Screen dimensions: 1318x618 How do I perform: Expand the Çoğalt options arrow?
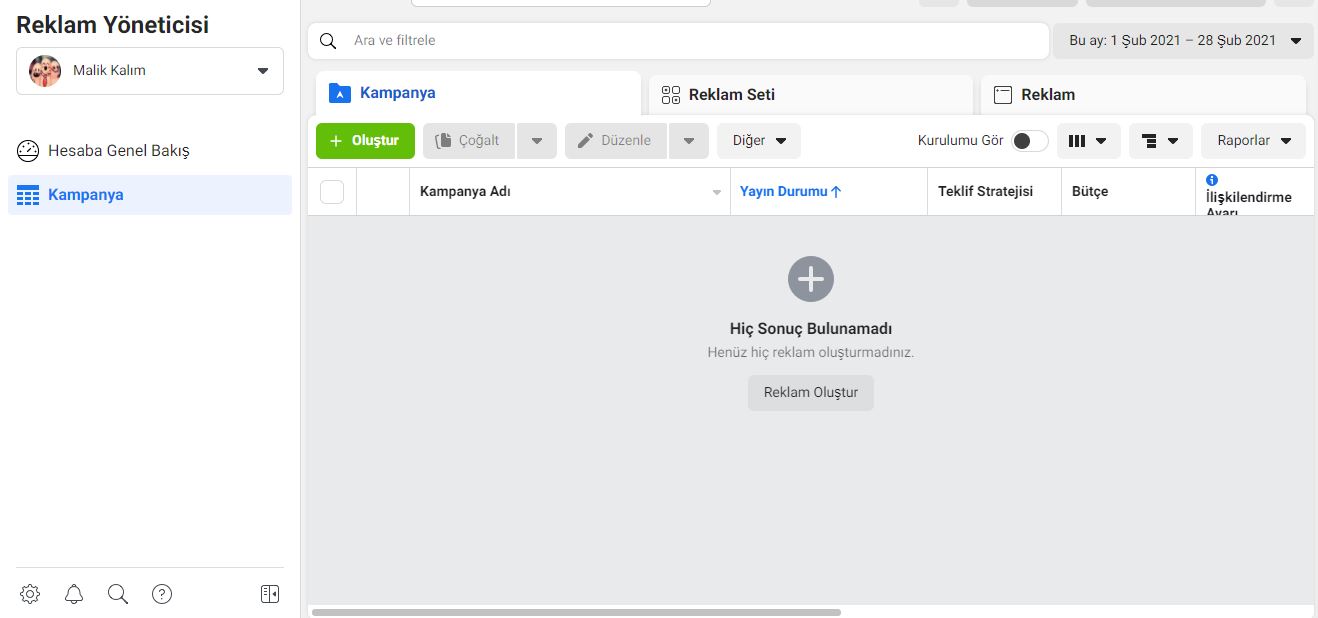point(537,141)
